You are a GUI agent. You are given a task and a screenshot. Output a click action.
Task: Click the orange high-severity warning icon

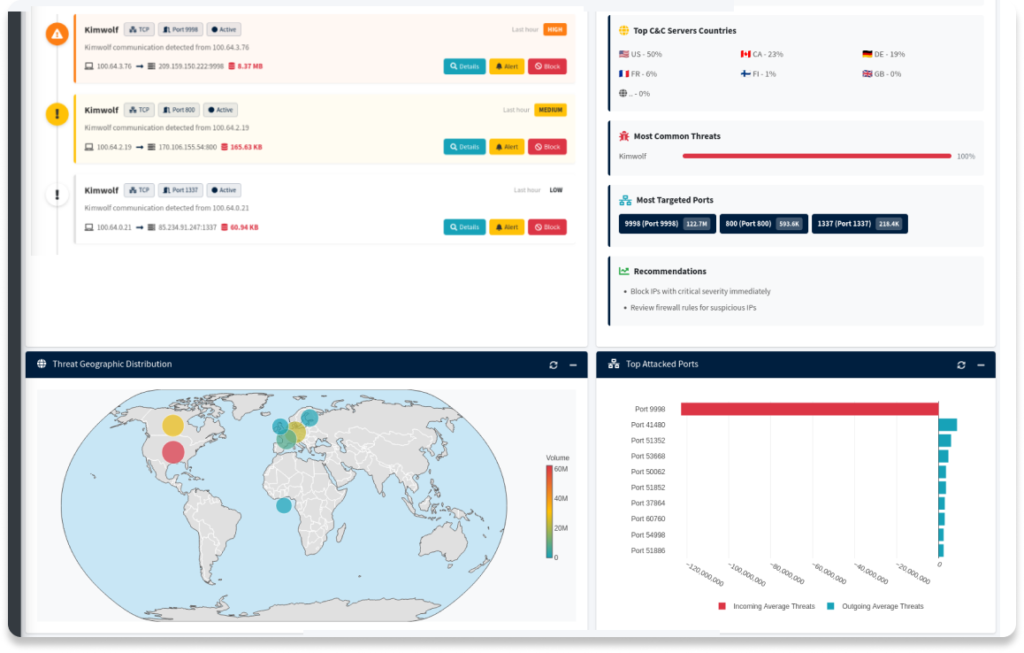click(x=57, y=34)
